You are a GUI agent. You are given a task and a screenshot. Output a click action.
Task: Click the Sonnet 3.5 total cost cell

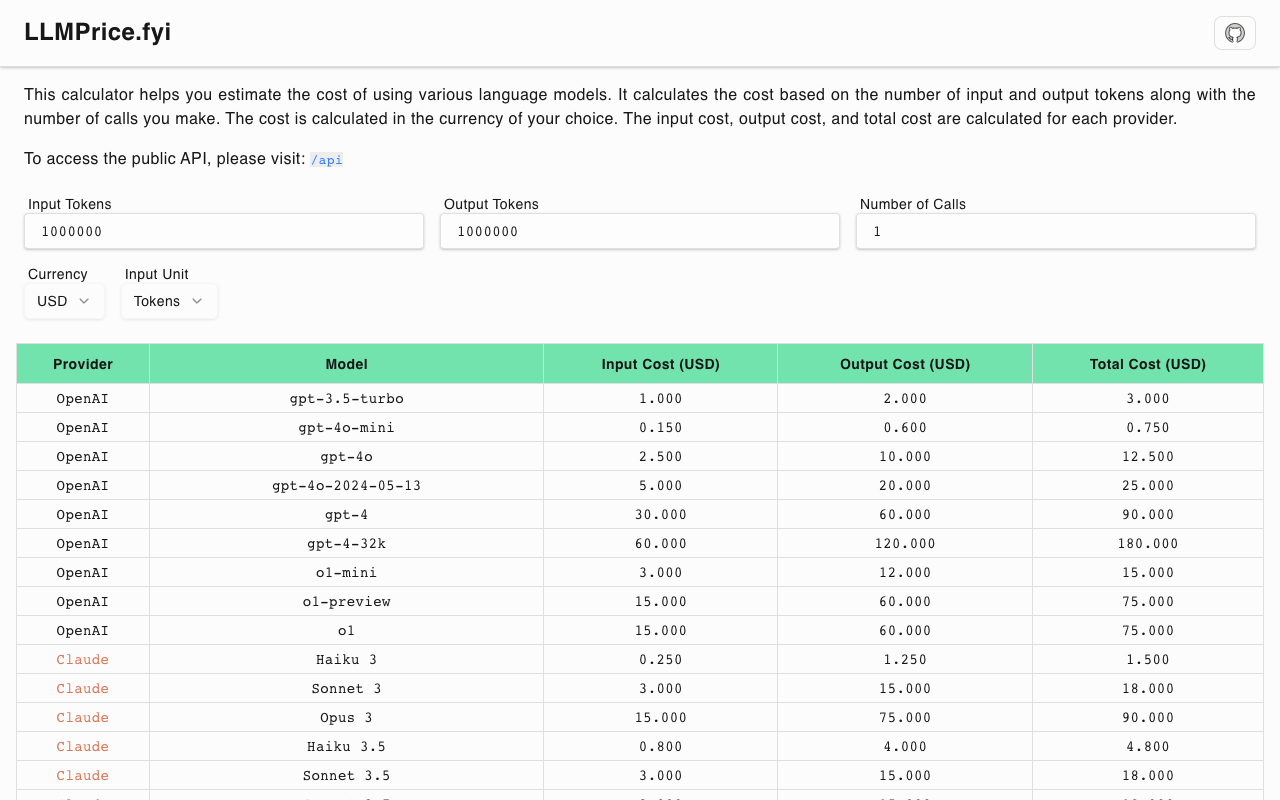(1147, 775)
